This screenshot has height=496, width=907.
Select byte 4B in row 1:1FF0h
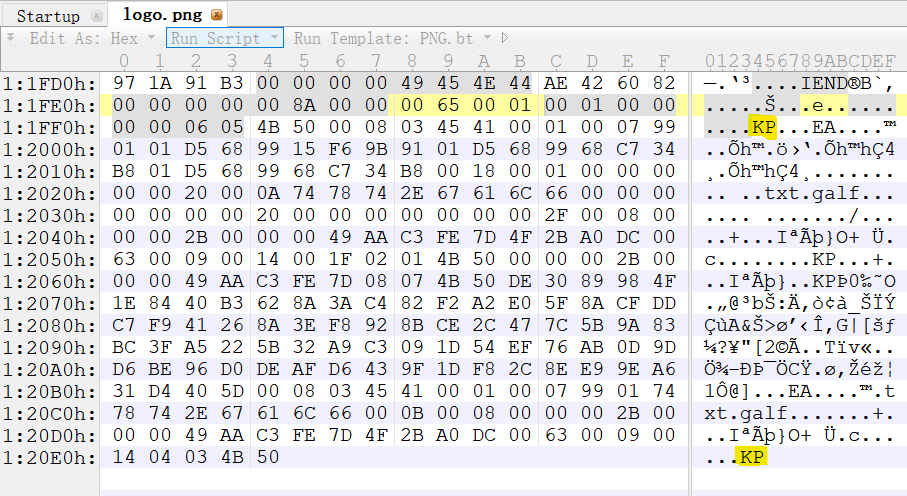pyautogui.click(x=268, y=128)
